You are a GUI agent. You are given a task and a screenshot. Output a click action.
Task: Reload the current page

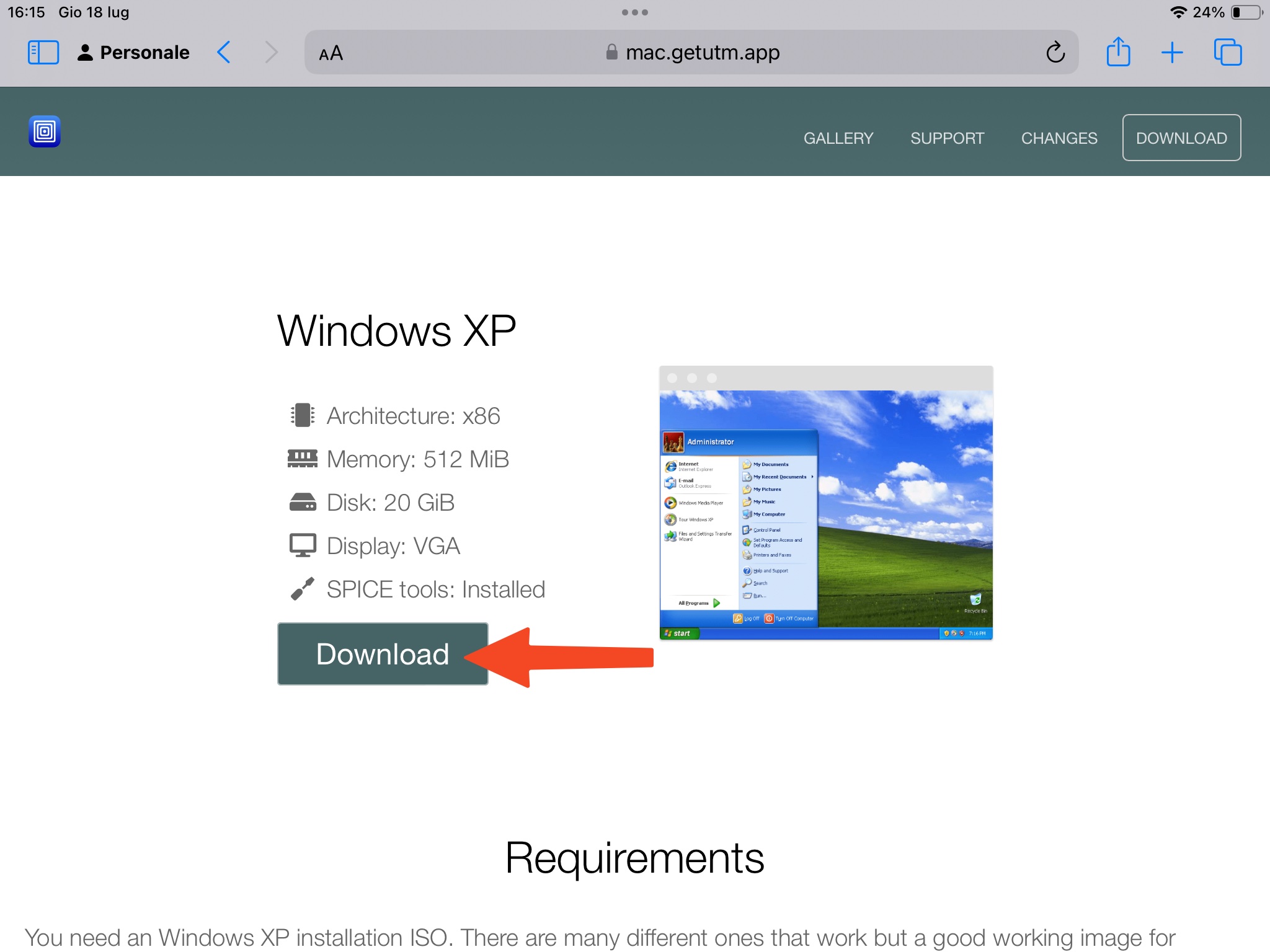[1055, 53]
